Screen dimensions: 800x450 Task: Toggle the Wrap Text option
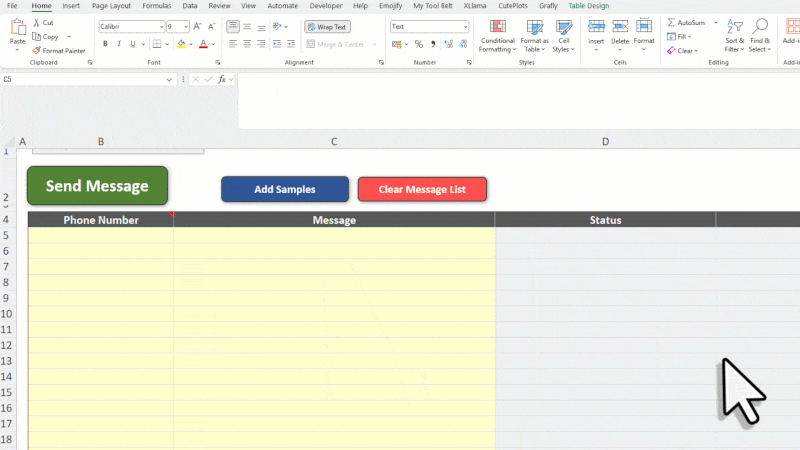click(x=326, y=27)
